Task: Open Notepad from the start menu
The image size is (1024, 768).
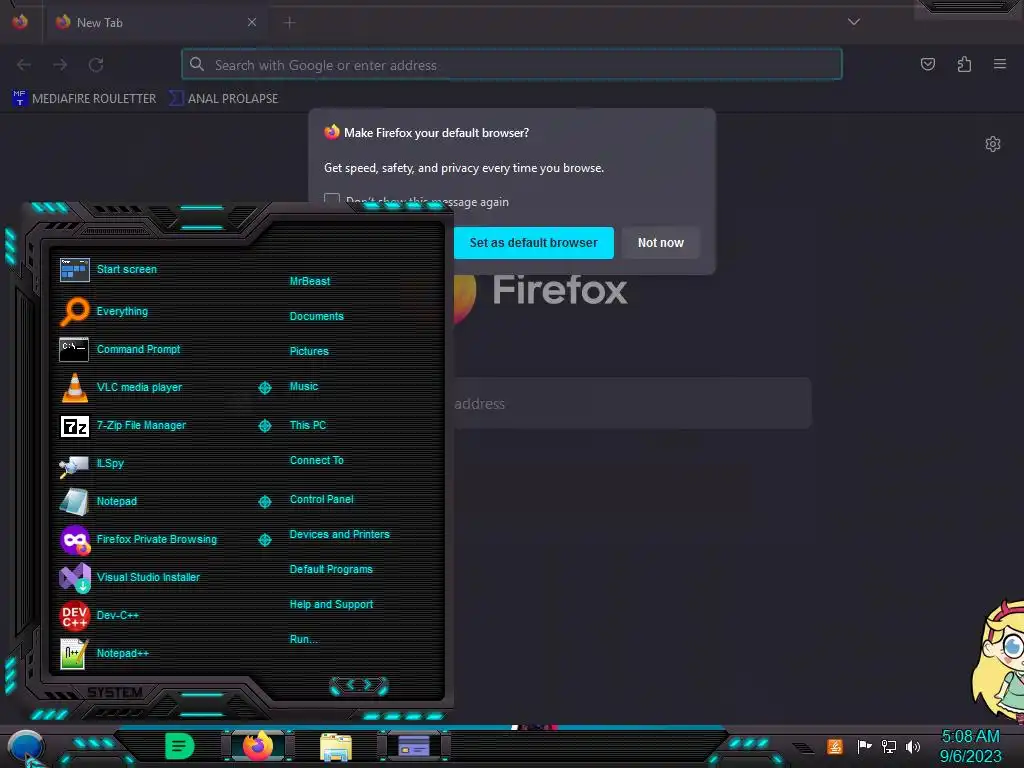Action: tap(98, 502)
